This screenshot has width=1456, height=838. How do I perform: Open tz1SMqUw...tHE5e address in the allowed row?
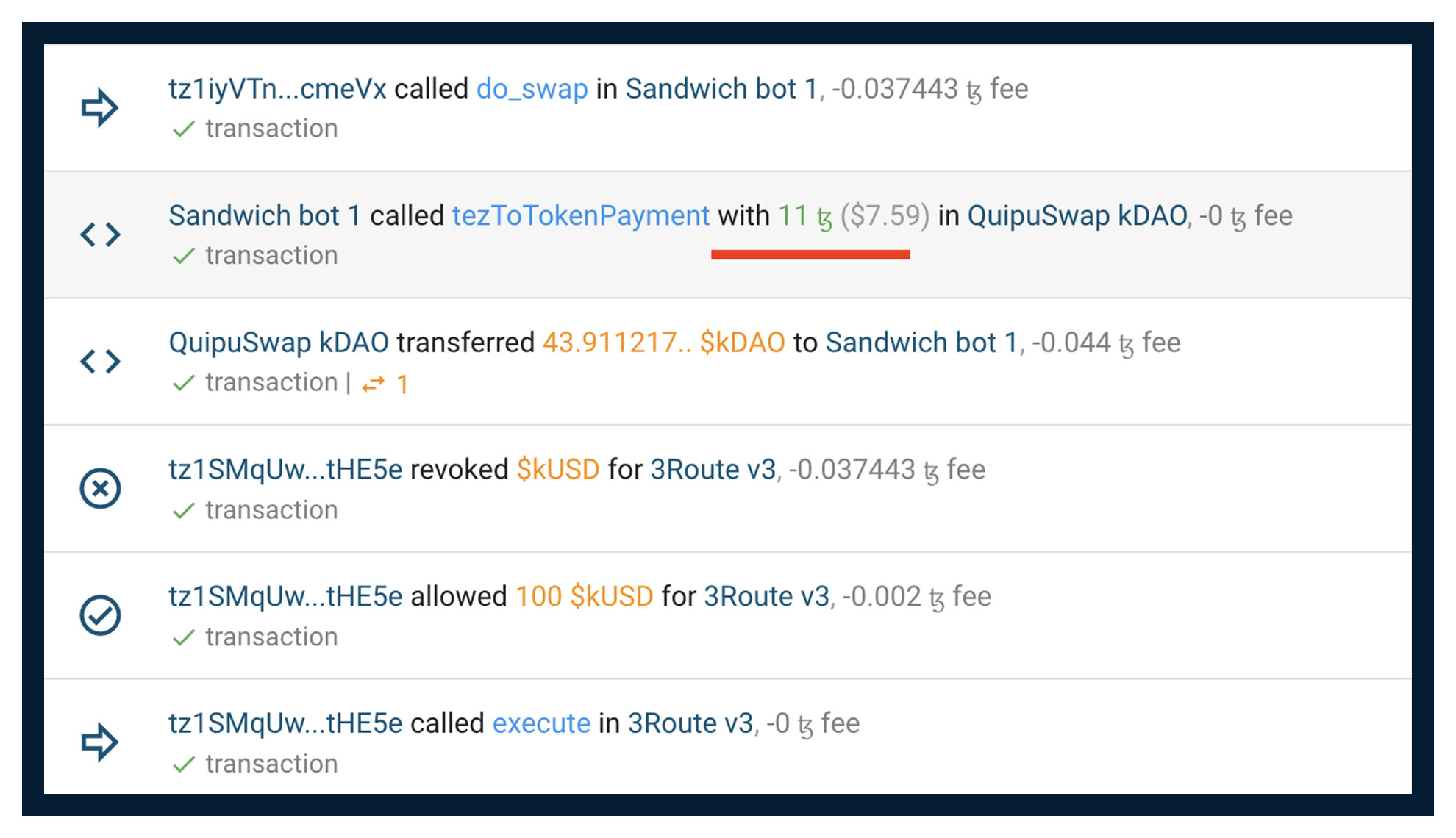[285, 597]
